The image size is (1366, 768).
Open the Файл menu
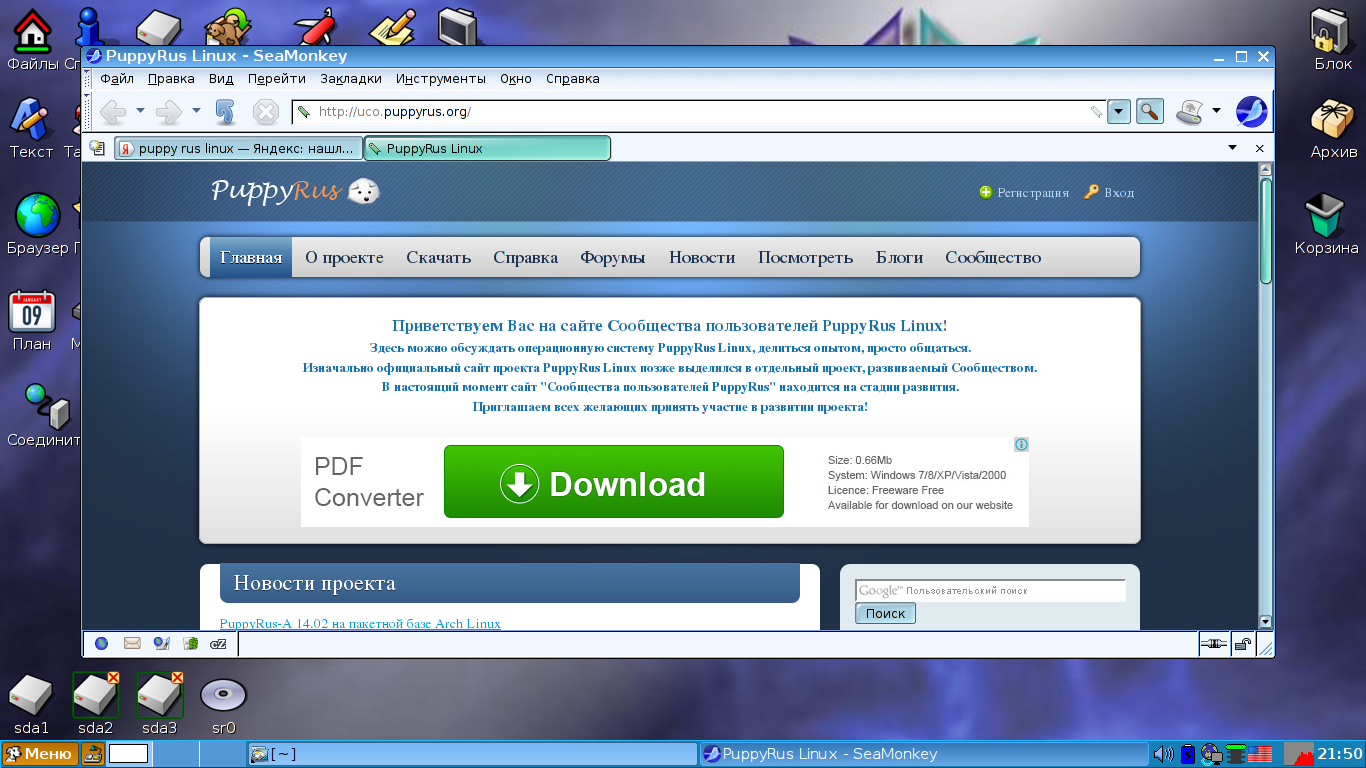pyautogui.click(x=117, y=79)
